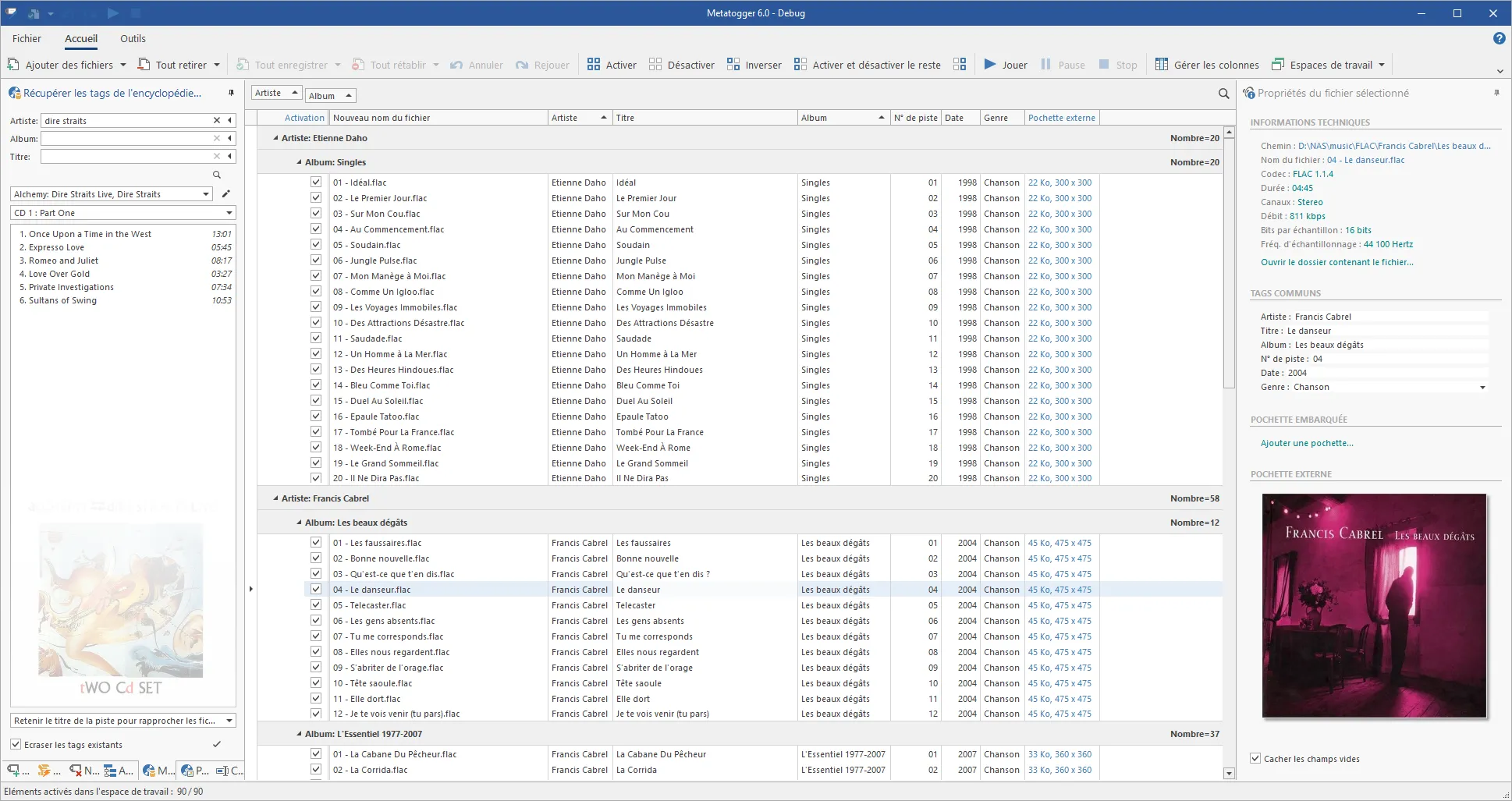Enable Cacher les champs vides
The width and height of the screenshot is (1512, 801).
coord(1255,757)
